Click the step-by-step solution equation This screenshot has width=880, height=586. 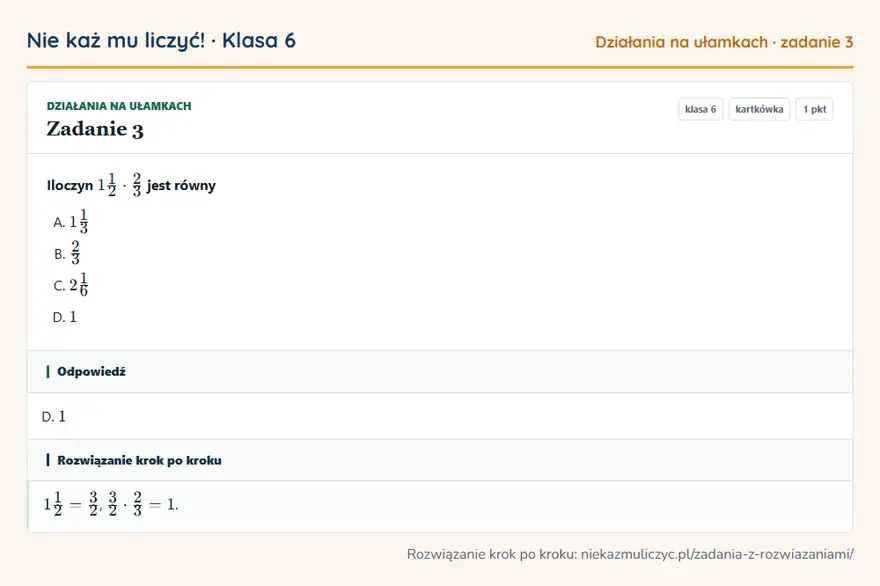111,504
